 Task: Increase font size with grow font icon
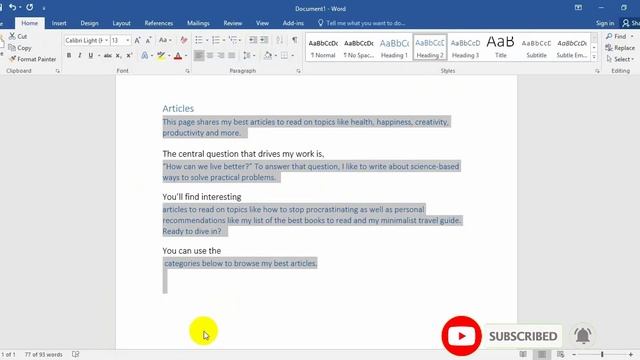[138, 40]
